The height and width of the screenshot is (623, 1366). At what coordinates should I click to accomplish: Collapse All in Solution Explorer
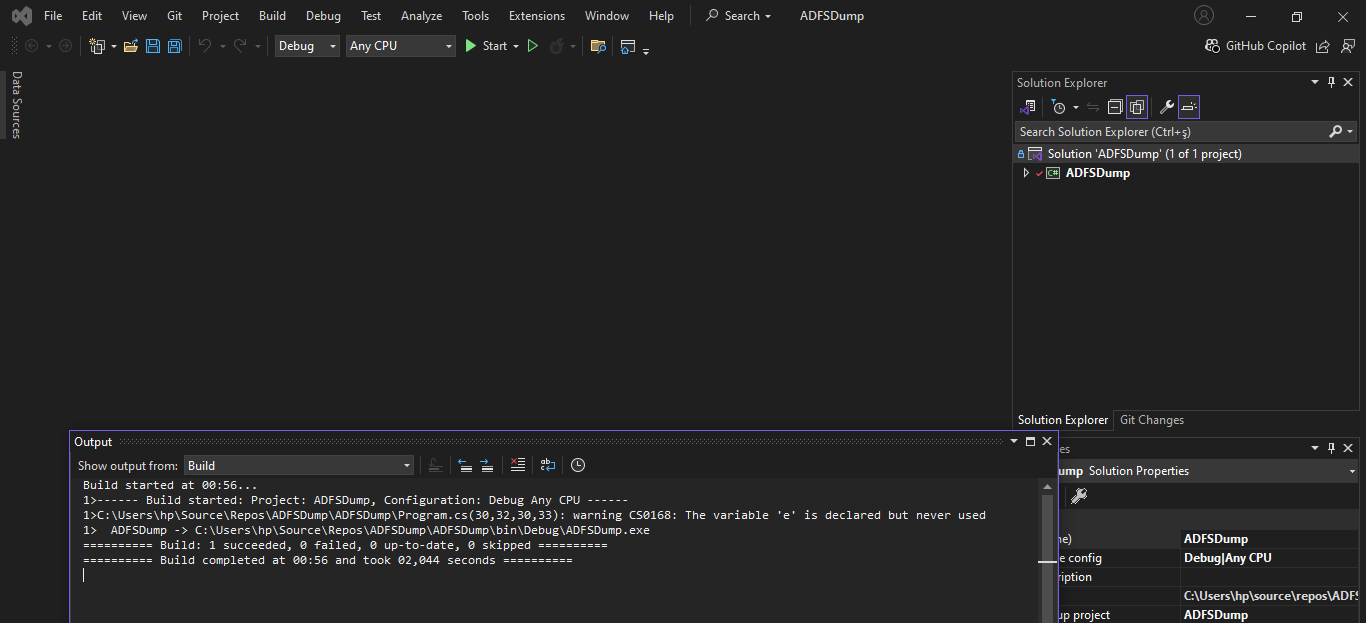(1115, 107)
